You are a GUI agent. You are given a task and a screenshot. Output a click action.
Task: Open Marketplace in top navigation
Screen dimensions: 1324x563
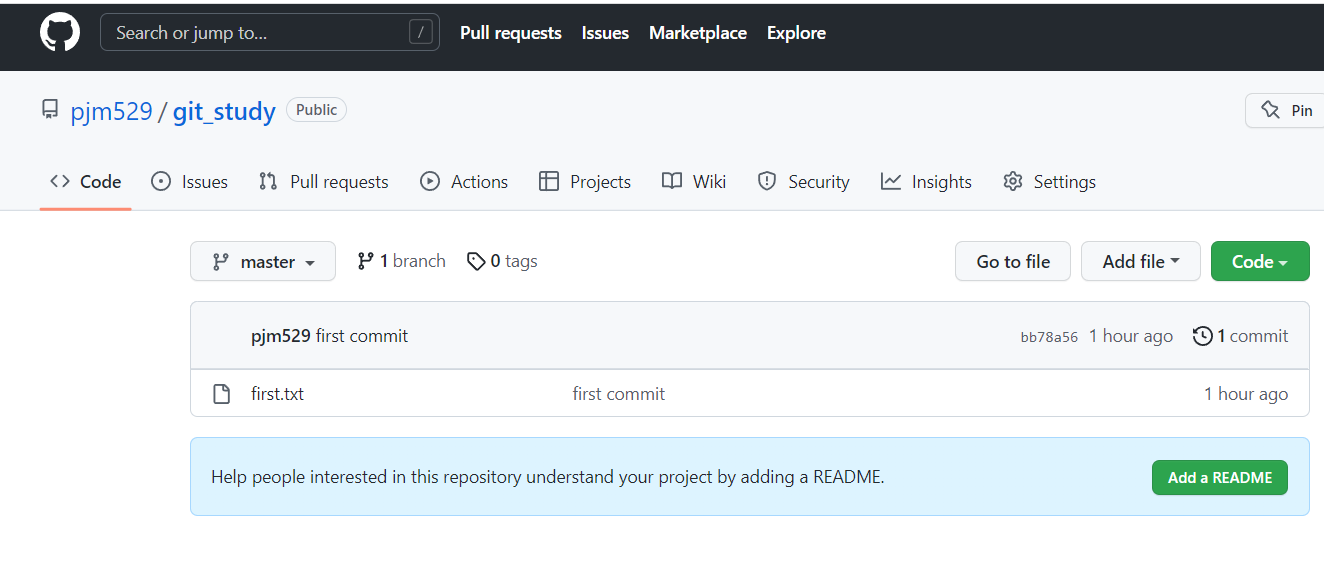pos(698,33)
